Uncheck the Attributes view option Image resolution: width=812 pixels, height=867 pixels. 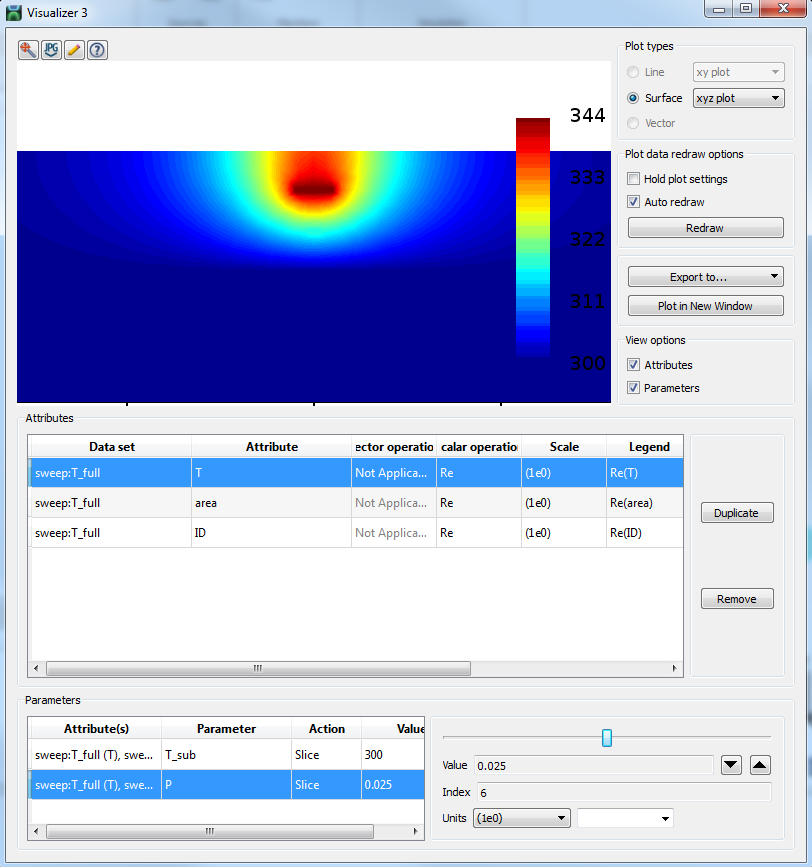click(633, 365)
